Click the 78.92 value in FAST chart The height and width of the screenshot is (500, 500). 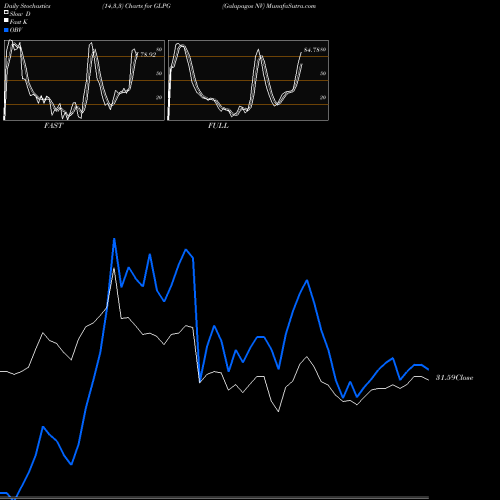tap(148, 54)
